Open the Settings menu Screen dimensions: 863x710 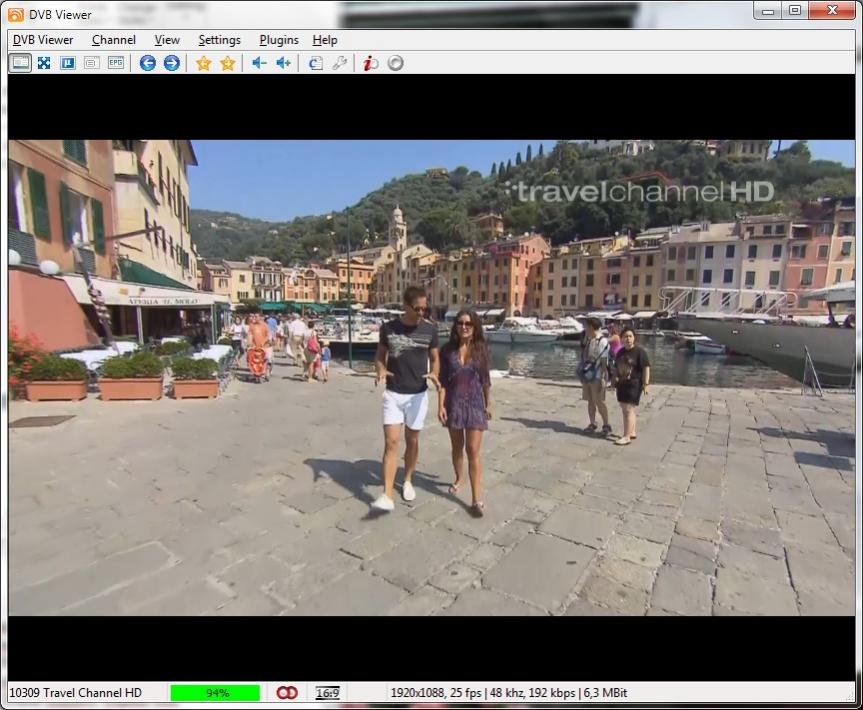coord(220,40)
